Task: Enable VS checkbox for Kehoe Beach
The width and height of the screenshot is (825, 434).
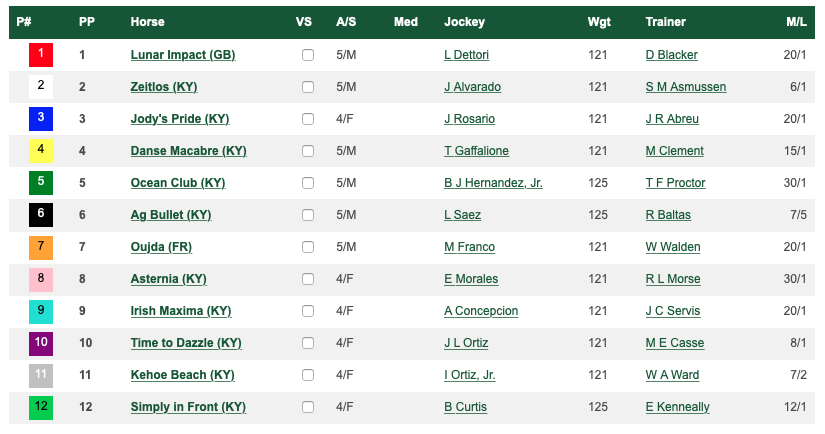Action: tap(308, 375)
